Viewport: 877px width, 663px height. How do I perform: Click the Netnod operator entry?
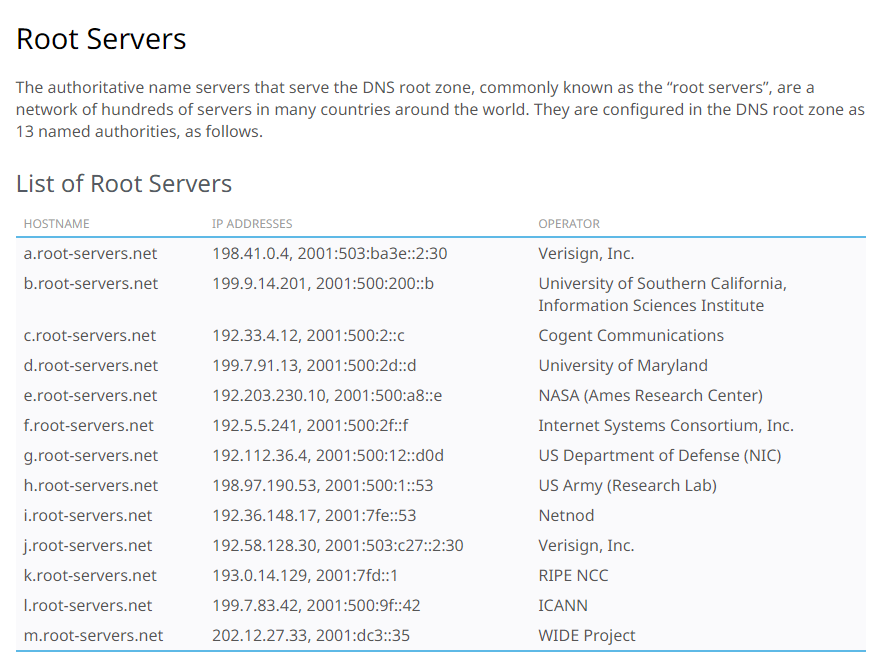click(x=566, y=516)
